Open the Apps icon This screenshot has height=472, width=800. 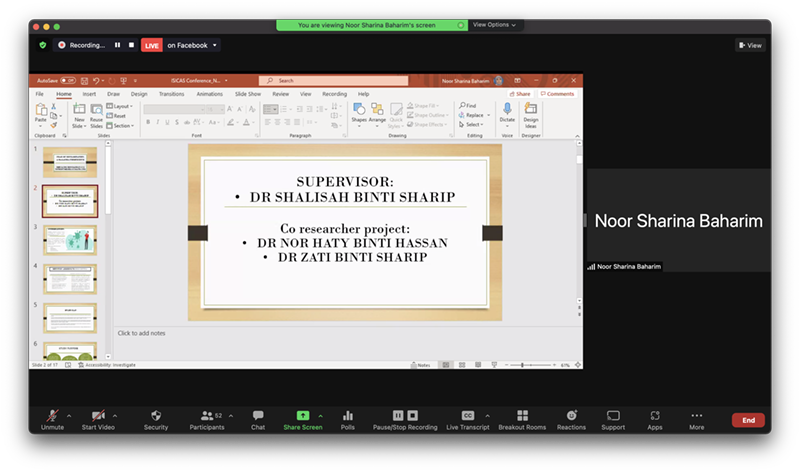click(655, 415)
